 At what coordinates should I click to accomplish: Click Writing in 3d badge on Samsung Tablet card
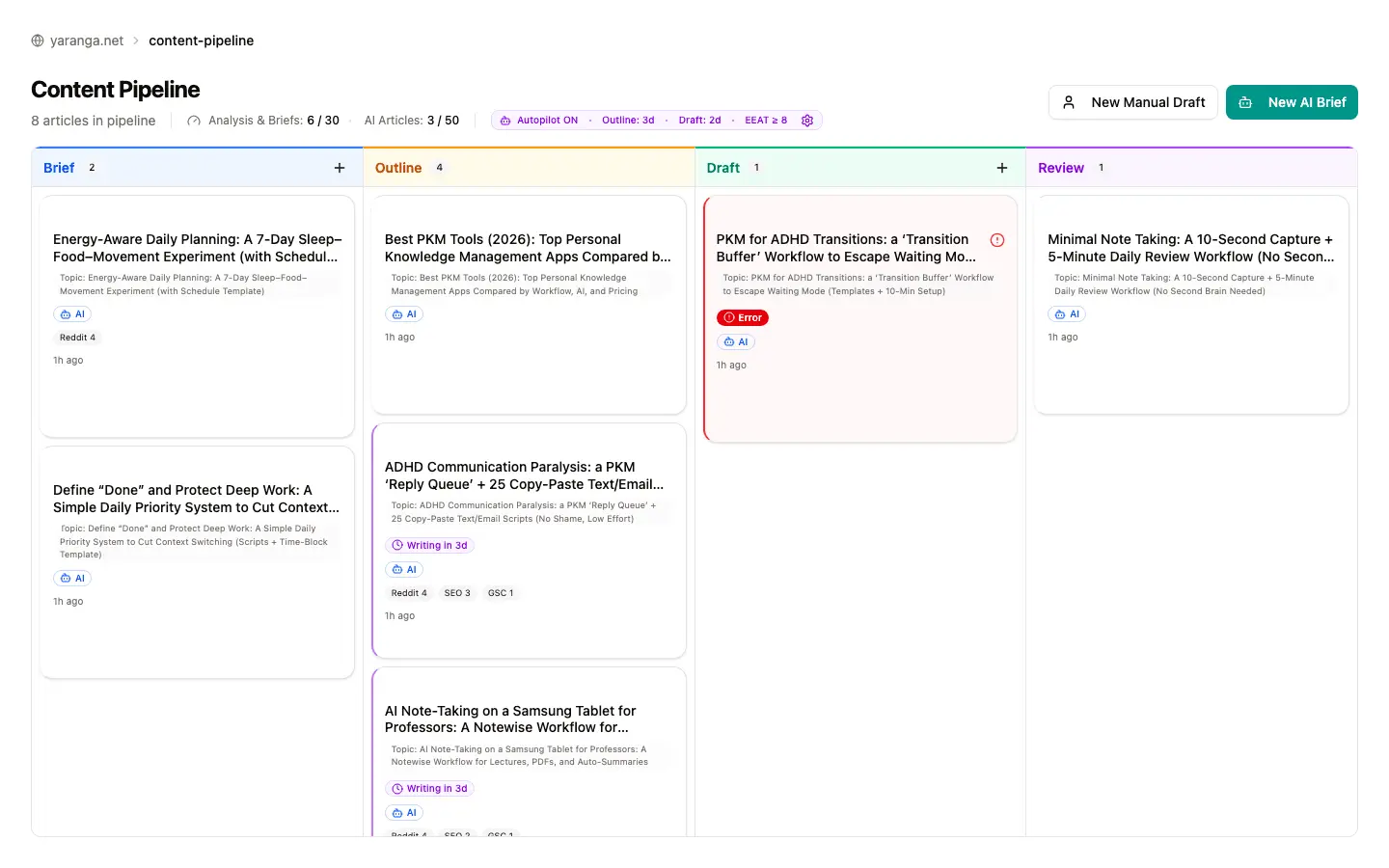click(429, 789)
